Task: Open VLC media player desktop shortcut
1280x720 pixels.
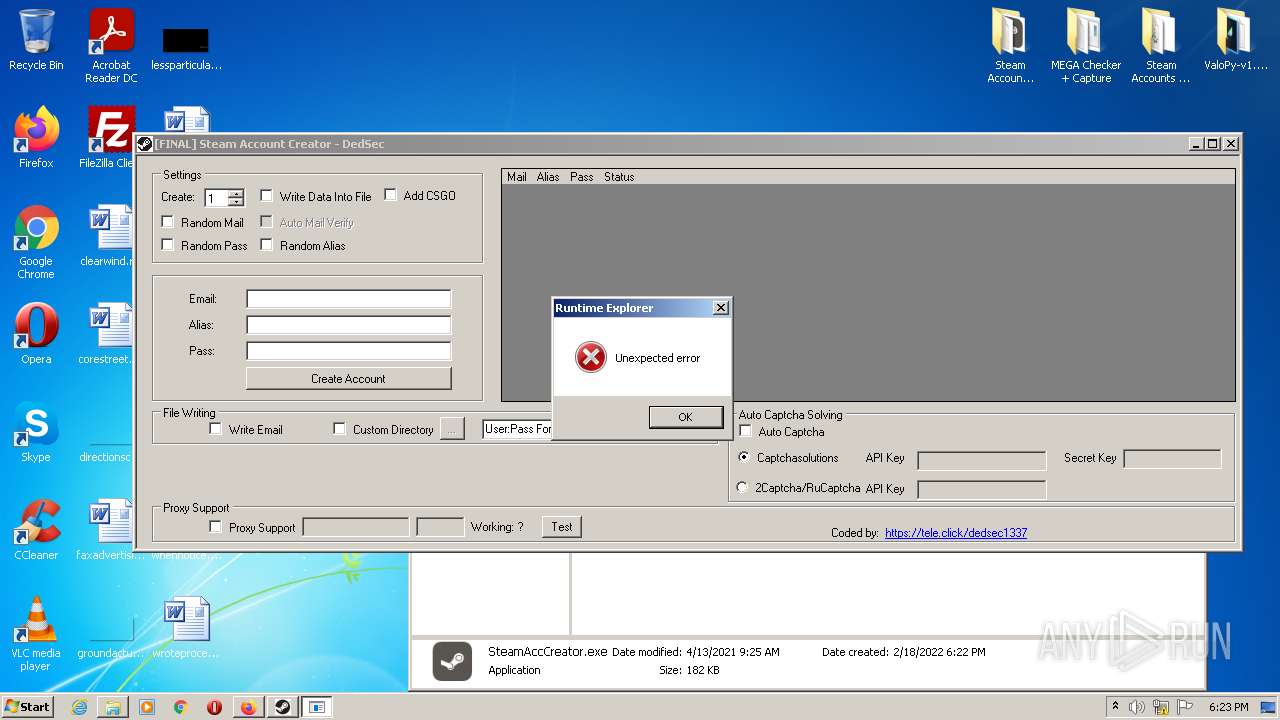Action: [x=36, y=633]
